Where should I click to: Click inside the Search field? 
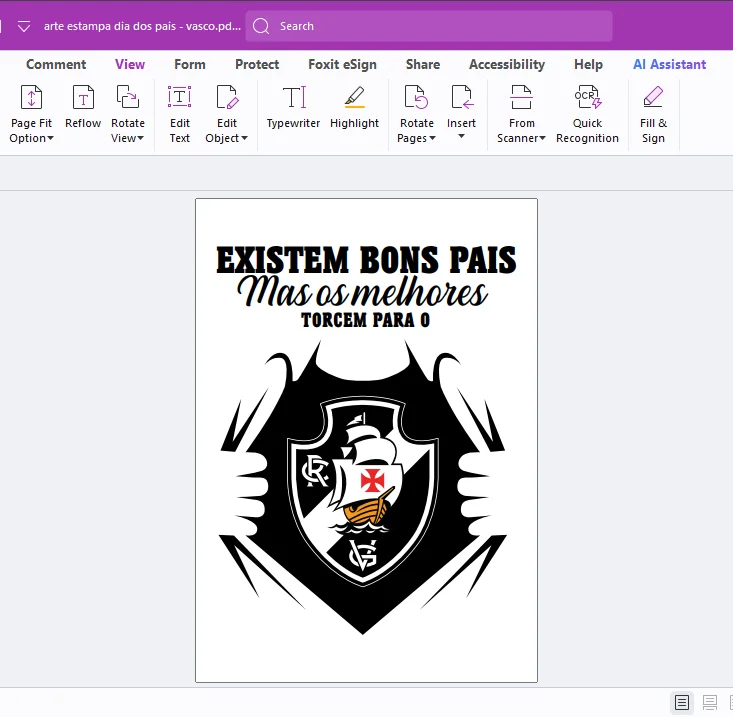point(429,26)
